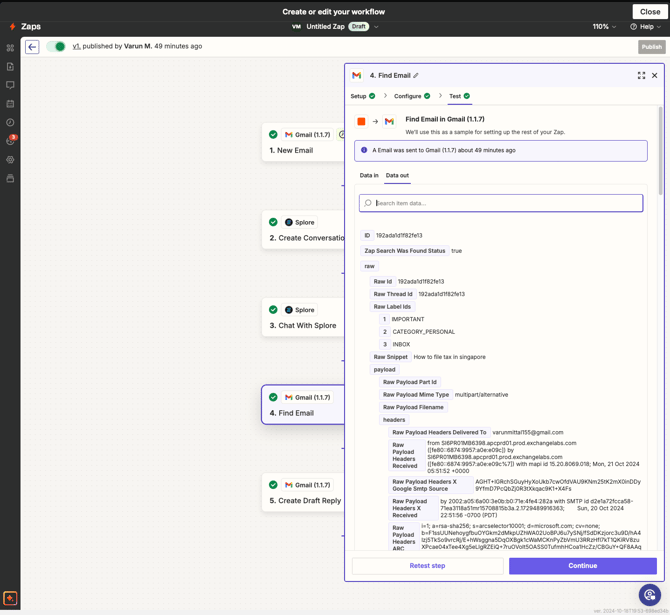
Task: Open the notifications icon with red badge
Action: point(11,140)
